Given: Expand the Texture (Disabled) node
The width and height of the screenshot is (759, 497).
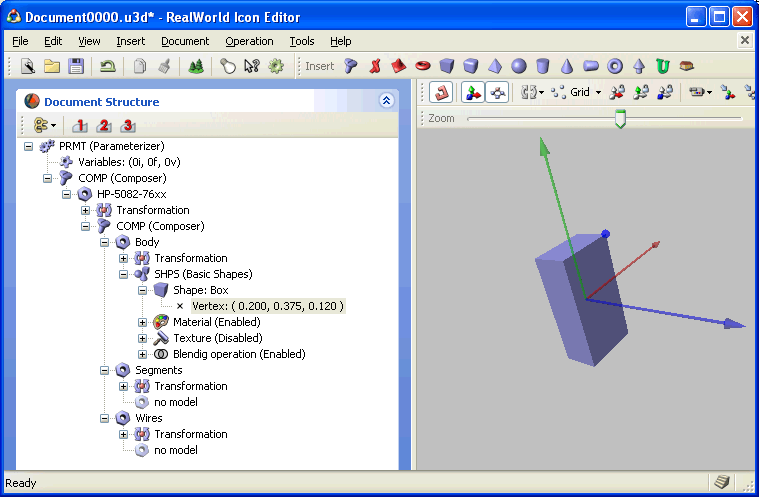Looking at the screenshot, I should (142, 338).
